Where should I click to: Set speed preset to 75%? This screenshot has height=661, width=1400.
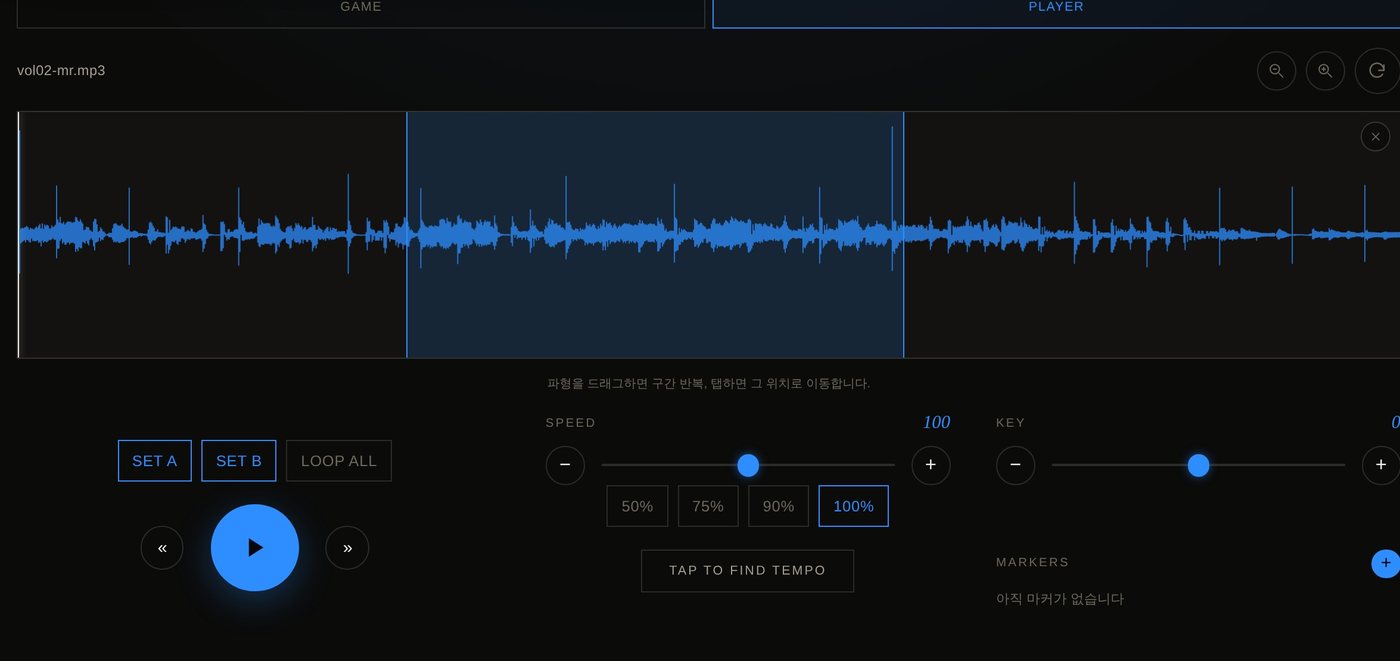708,506
